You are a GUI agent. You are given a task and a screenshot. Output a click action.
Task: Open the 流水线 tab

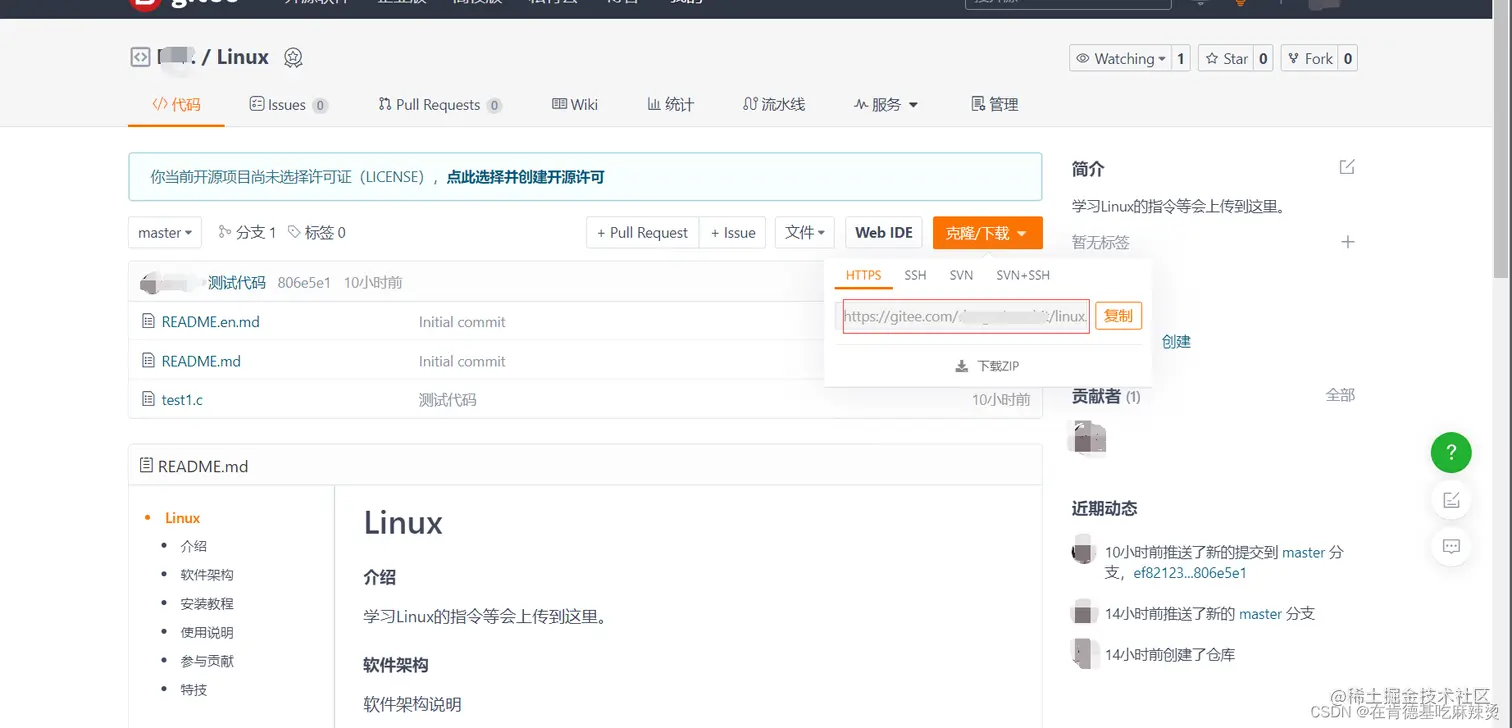774,104
